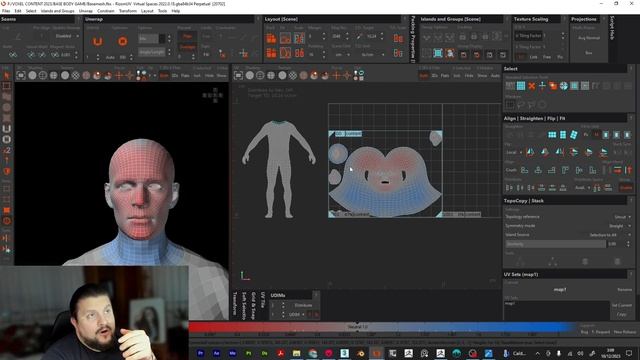This screenshot has width=640, height=360.
Task: Open the Island Source dropdown in TopoCopy
Action: (610, 235)
